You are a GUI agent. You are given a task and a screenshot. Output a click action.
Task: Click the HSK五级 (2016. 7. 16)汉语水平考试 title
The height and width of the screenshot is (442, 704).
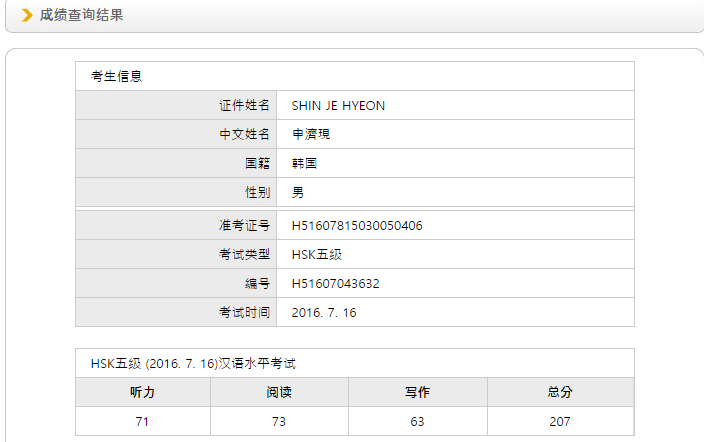tap(193, 363)
